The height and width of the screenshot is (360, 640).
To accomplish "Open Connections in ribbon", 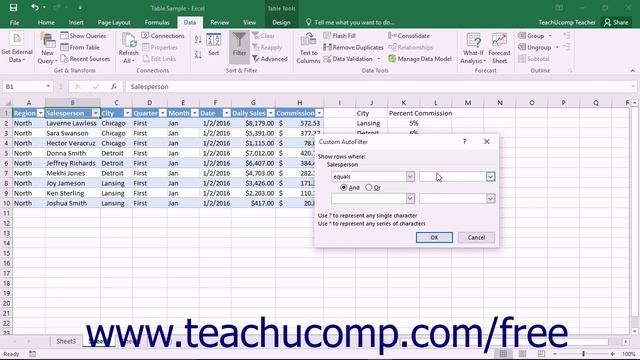I will pos(163,36).
